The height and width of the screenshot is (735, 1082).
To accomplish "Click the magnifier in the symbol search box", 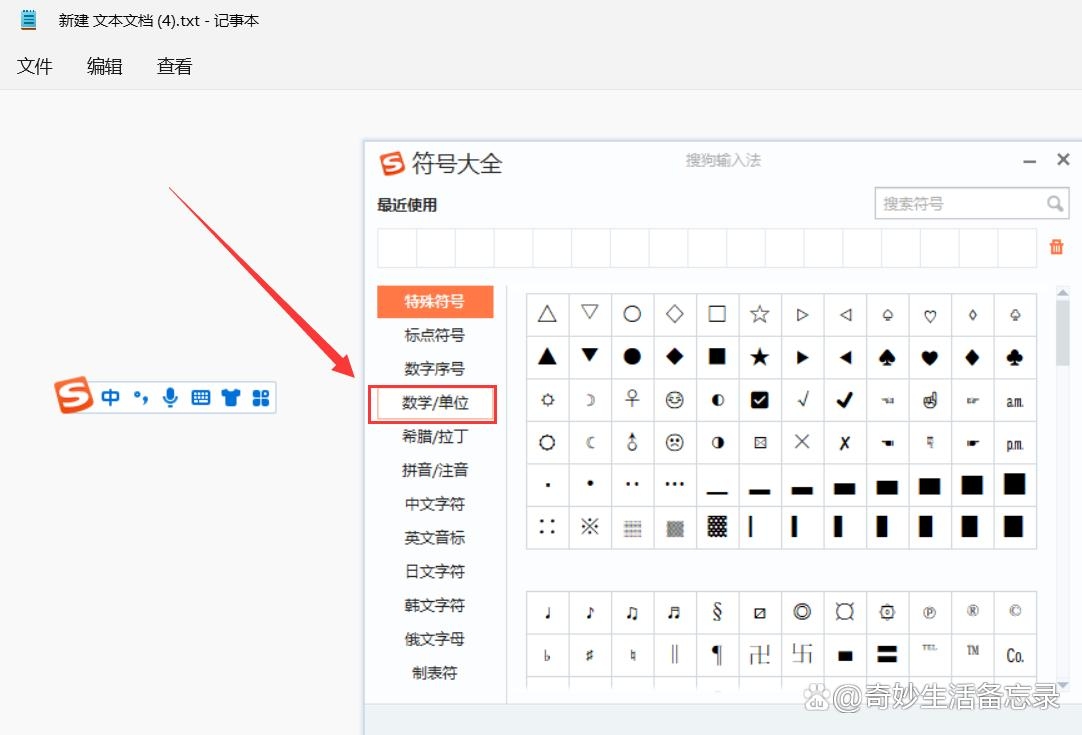I will pos(1056,203).
